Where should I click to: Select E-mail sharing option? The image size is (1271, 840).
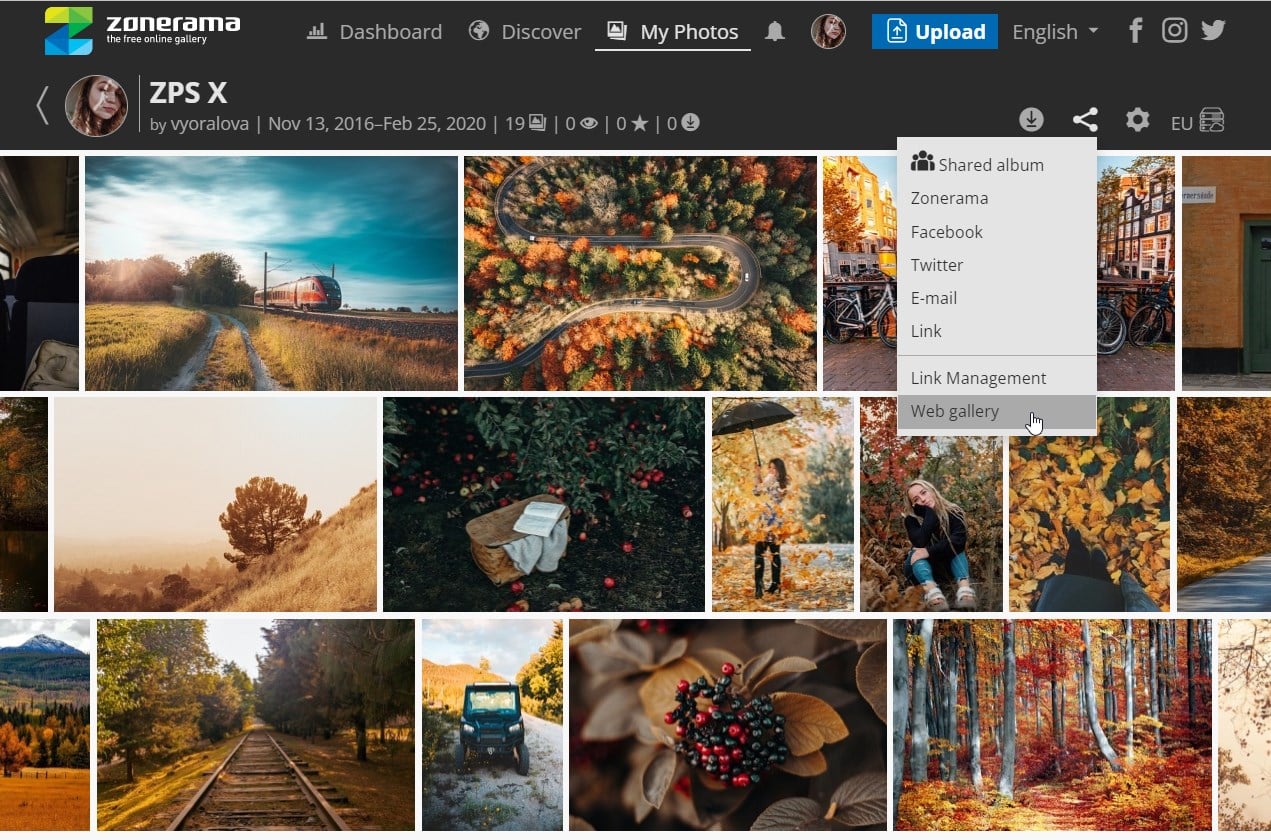[933, 297]
